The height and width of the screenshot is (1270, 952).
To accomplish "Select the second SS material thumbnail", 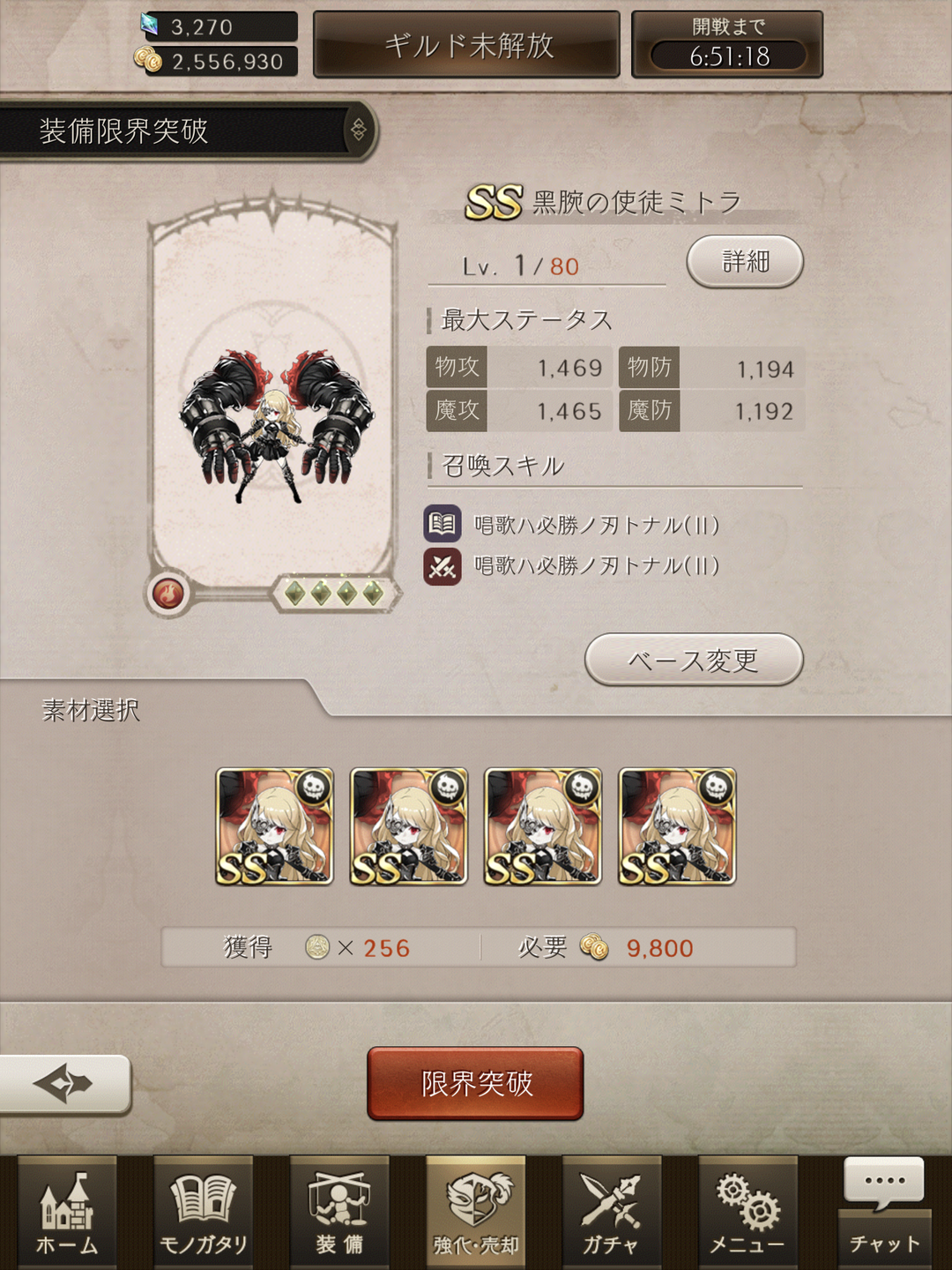I will (x=409, y=826).
